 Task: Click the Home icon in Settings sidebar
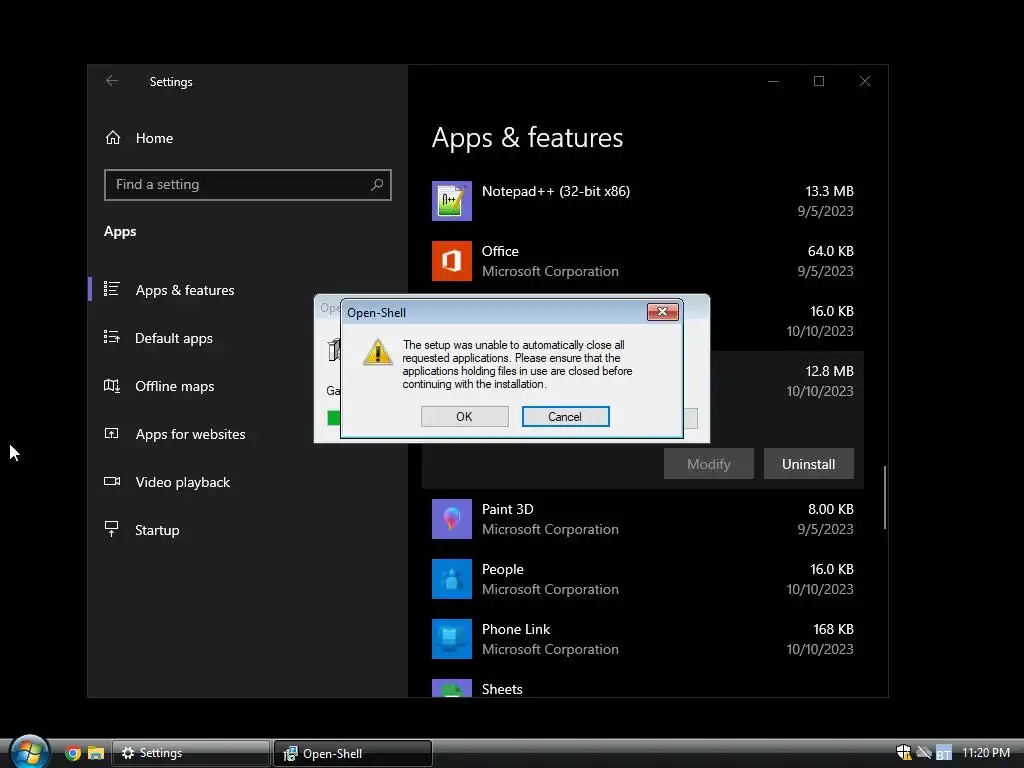pyautogui.click(x=113, y=138)
